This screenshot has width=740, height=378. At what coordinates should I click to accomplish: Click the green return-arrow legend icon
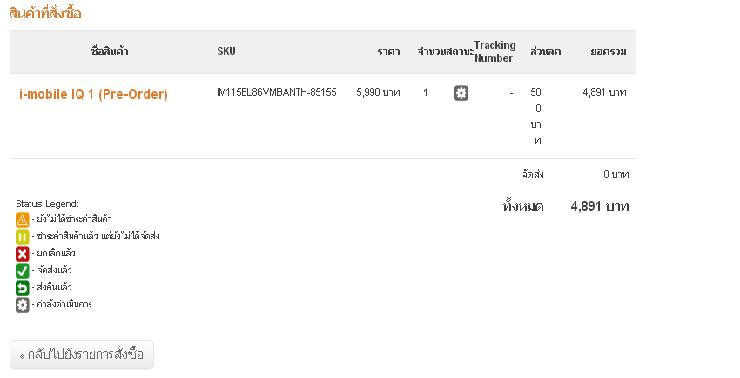tap(22, 288)
